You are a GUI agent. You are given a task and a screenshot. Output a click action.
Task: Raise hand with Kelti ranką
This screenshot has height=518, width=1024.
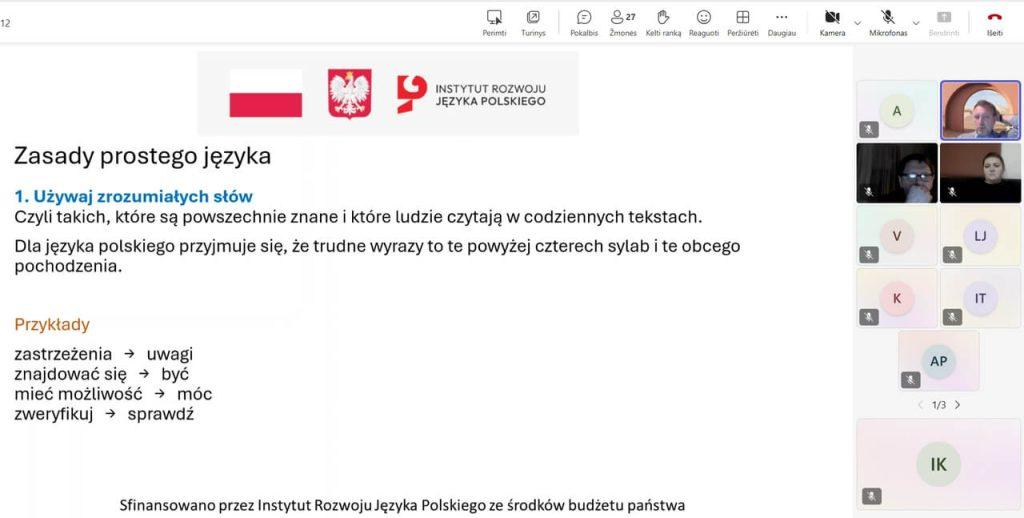pyautogui.click(x=663, y=18)
